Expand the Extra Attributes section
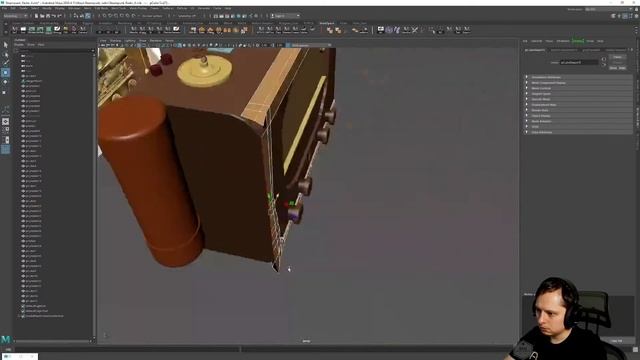This screenshot has width=640, height=360. [578, 132]
